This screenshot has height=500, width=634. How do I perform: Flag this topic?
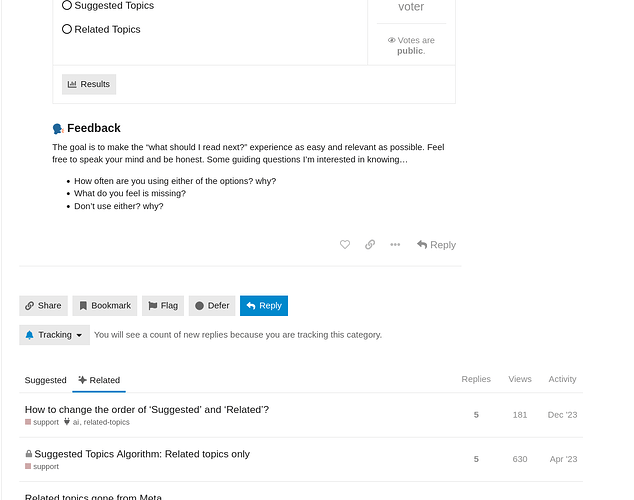(x=163, y=306)
